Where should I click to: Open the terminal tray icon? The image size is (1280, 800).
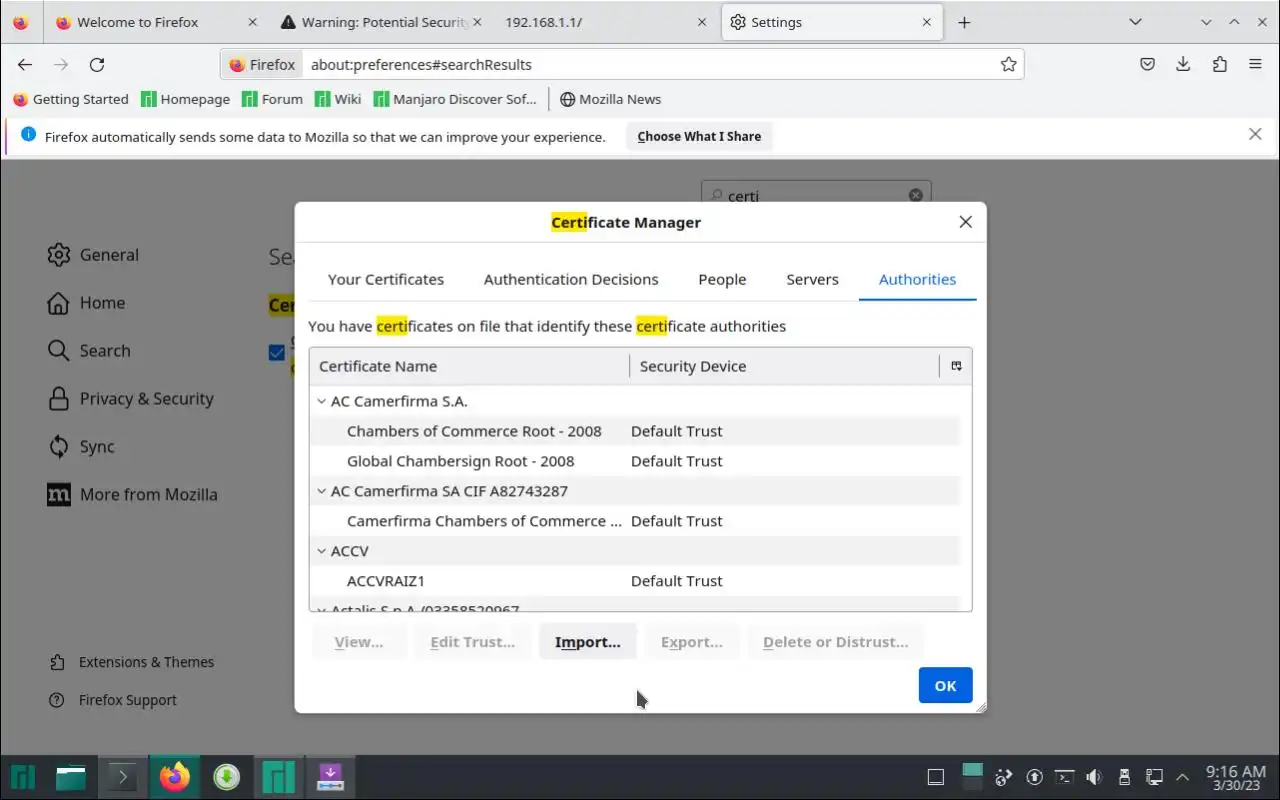1065,776
